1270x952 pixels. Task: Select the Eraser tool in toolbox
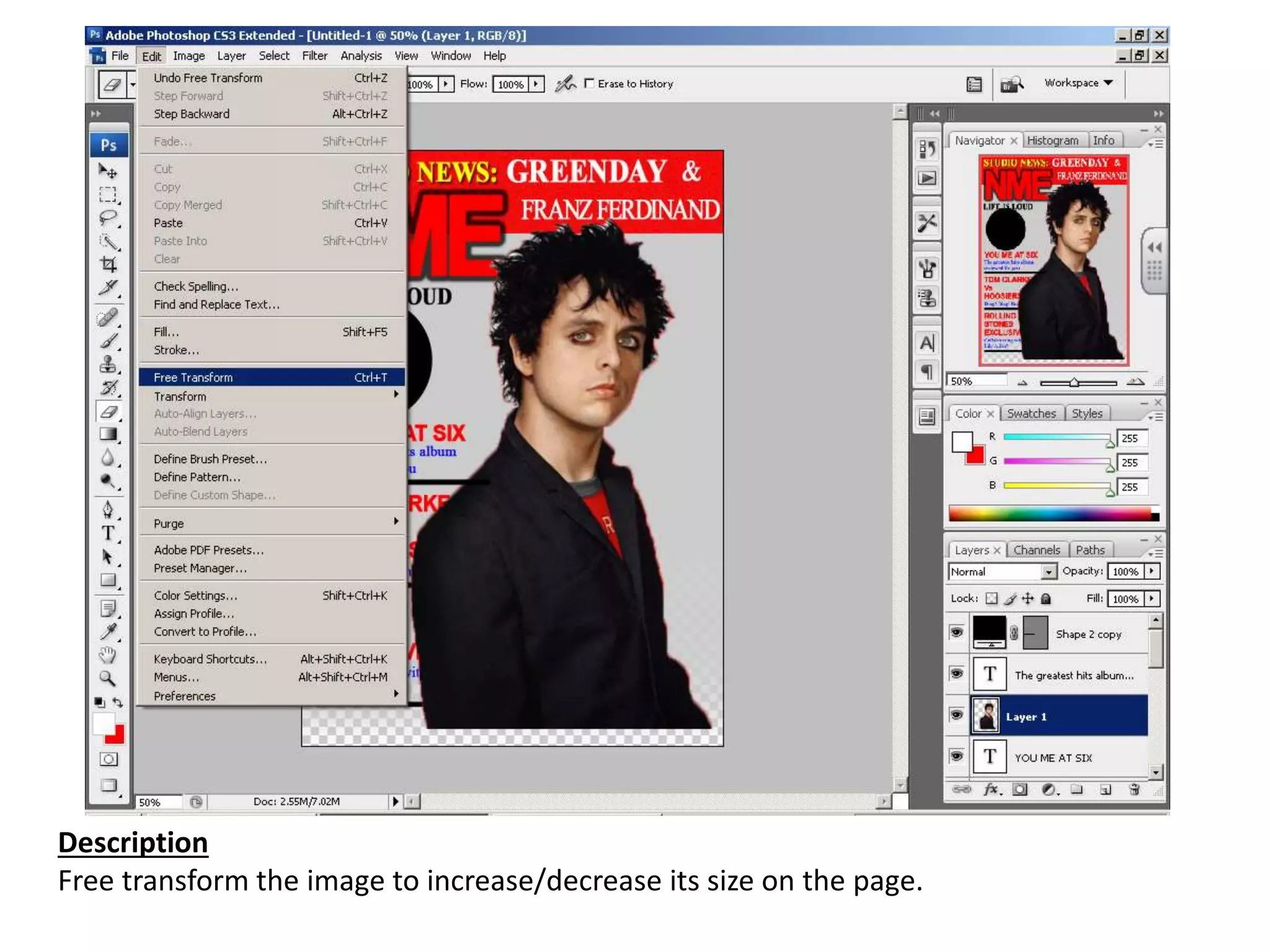tap(108, 412)
